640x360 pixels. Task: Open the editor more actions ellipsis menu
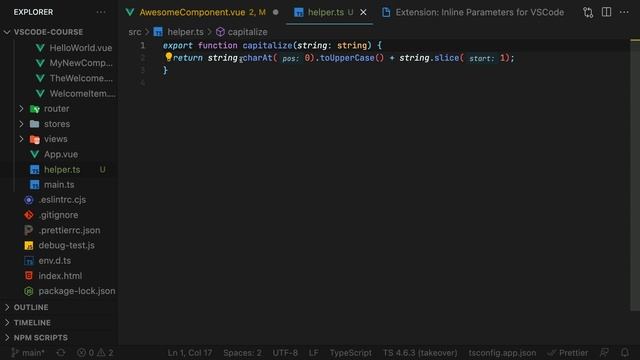click(x=624, y=12)
